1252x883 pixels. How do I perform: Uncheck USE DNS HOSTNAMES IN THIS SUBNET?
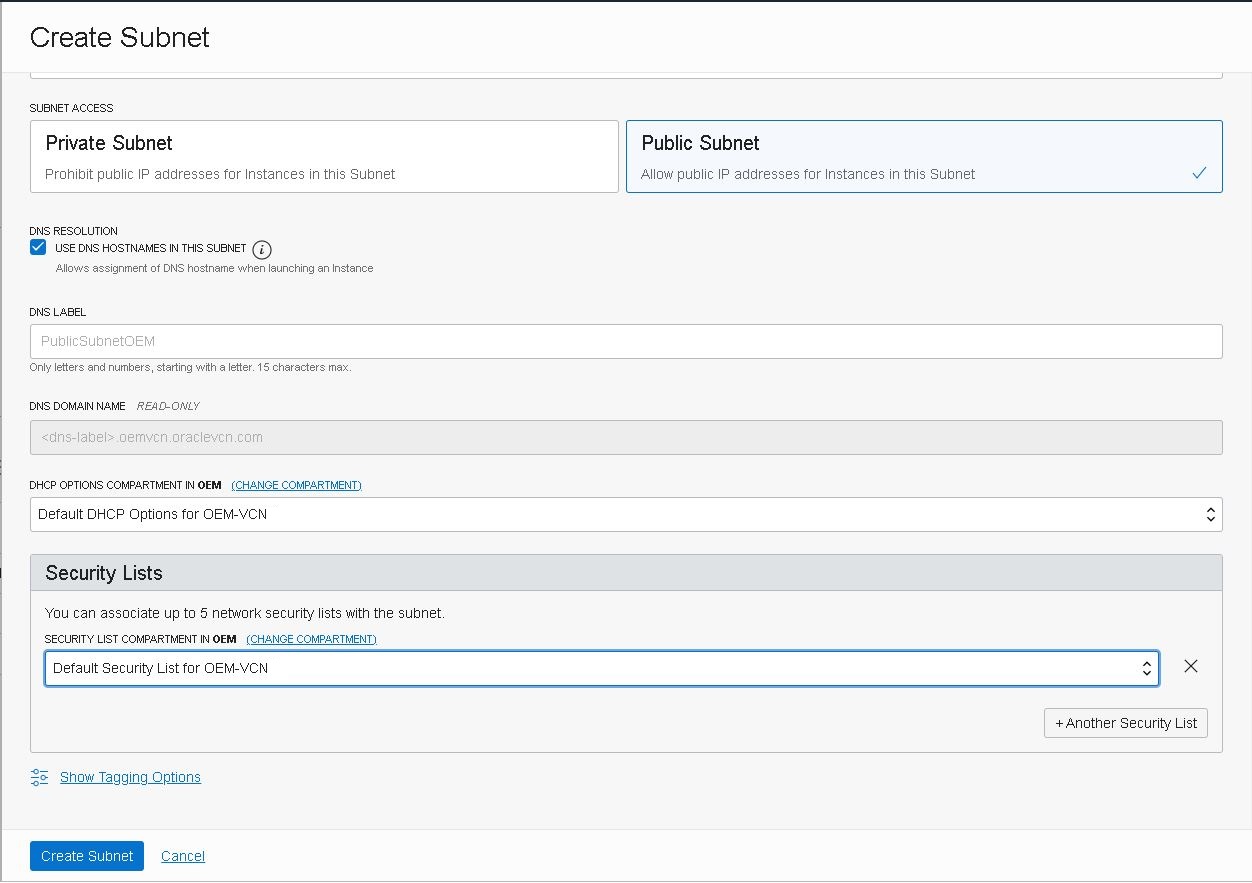(37, 246)
